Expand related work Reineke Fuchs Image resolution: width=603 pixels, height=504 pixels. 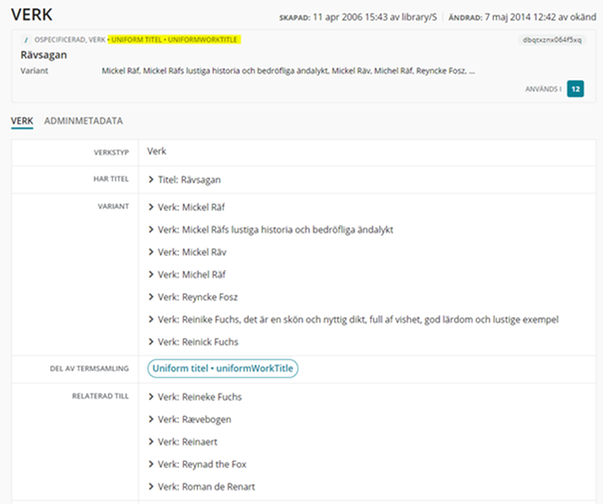150,397
